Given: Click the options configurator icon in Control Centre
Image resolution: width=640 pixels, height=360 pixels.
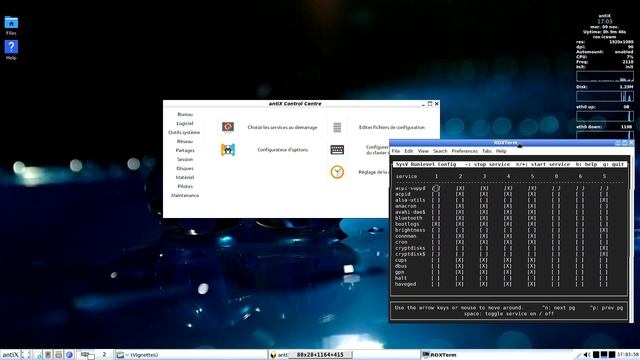Looking at the screenshot, I should [x=228, y=150].
